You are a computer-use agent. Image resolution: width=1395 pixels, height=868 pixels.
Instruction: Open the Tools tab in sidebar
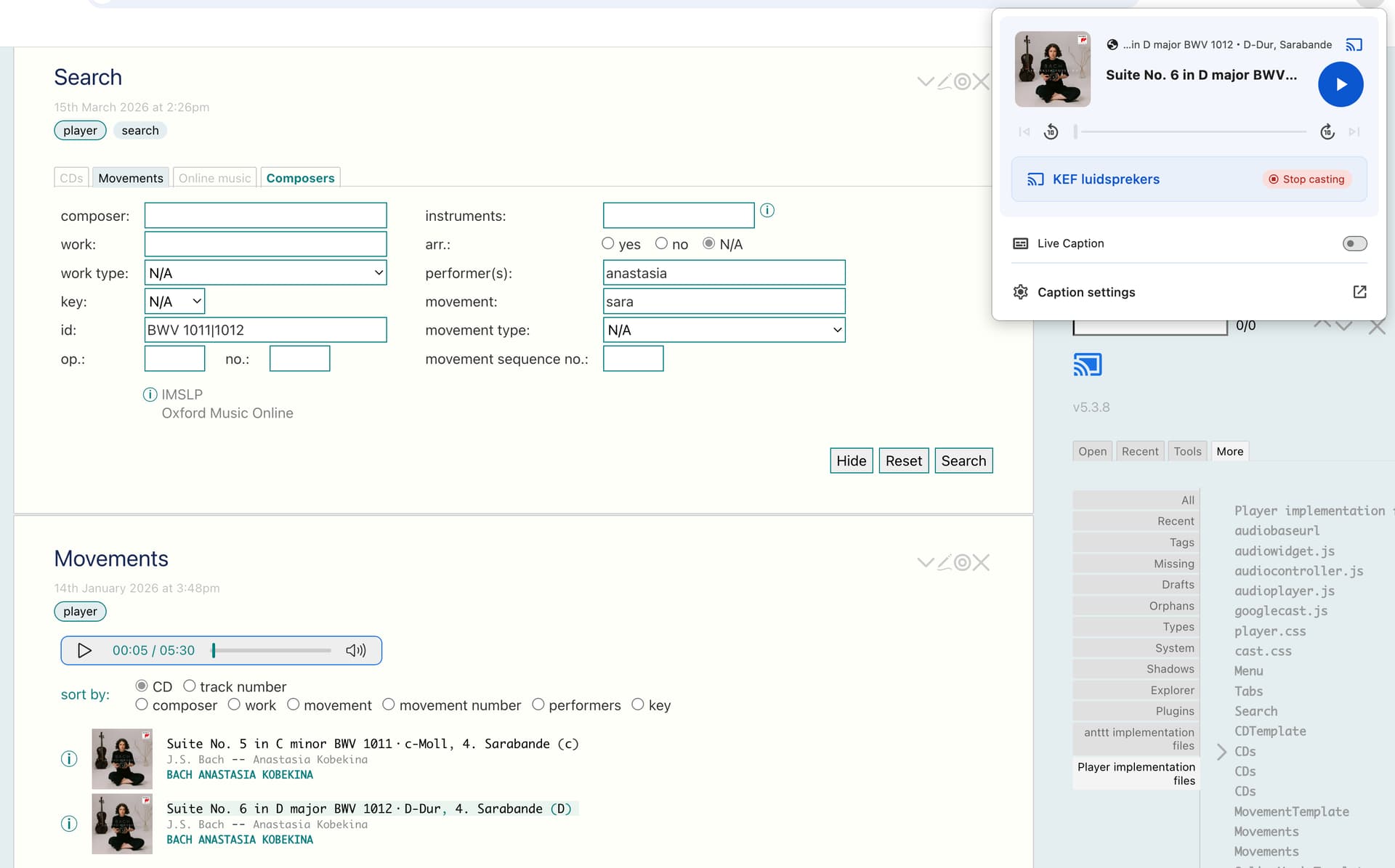tap(1187, 451)
